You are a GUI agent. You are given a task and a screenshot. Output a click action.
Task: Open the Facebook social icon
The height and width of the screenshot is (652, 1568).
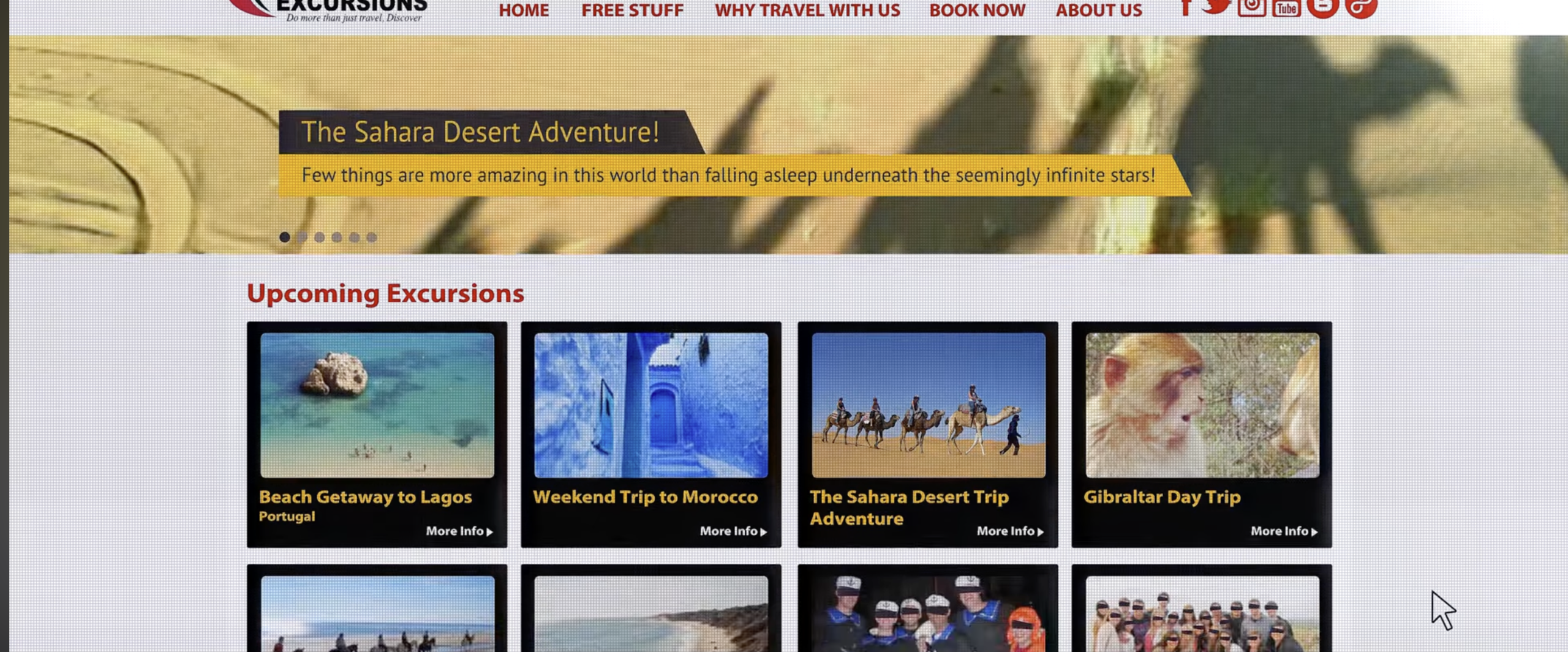click(1186, 7)
